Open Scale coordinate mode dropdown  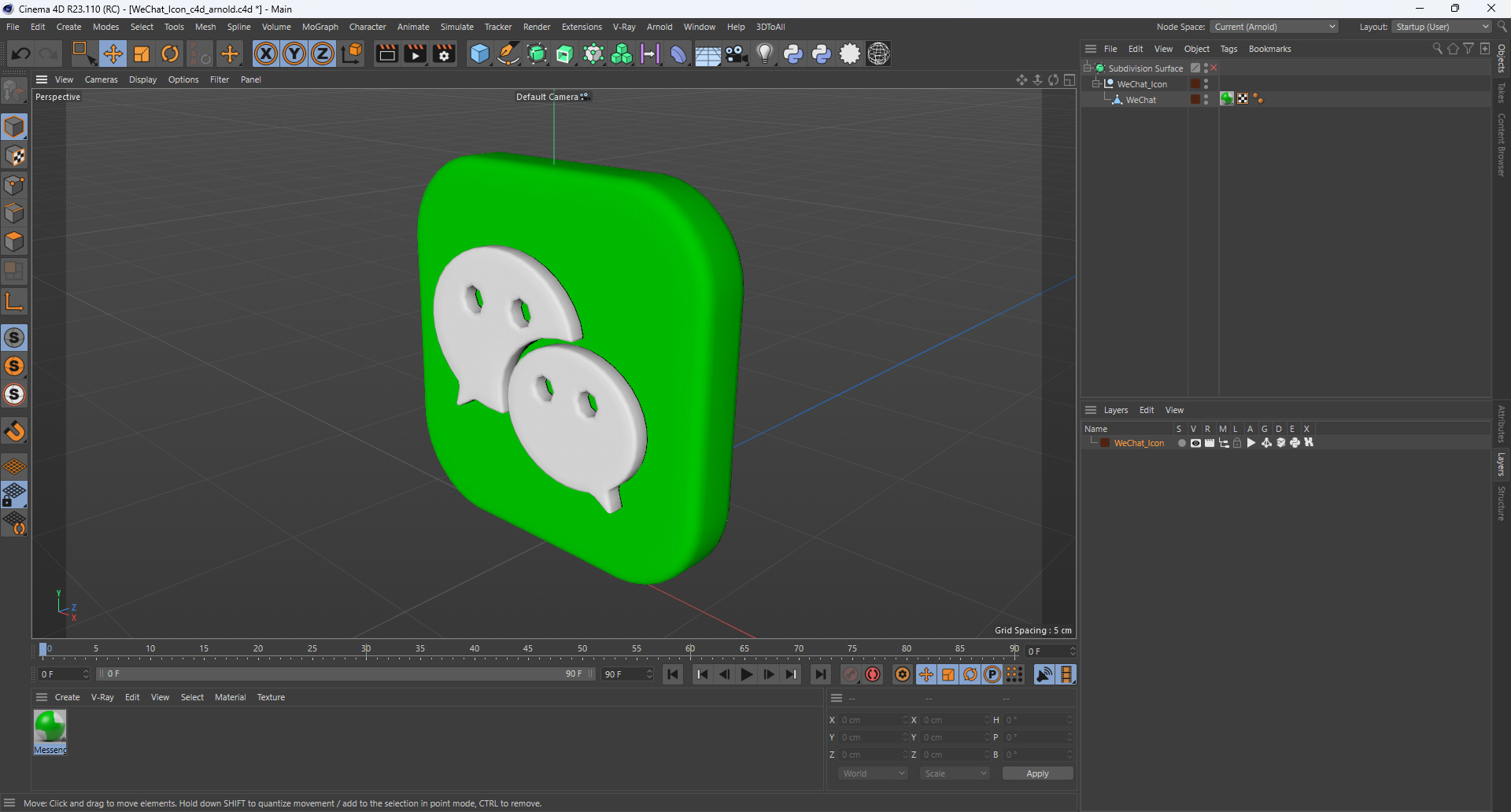955,773
